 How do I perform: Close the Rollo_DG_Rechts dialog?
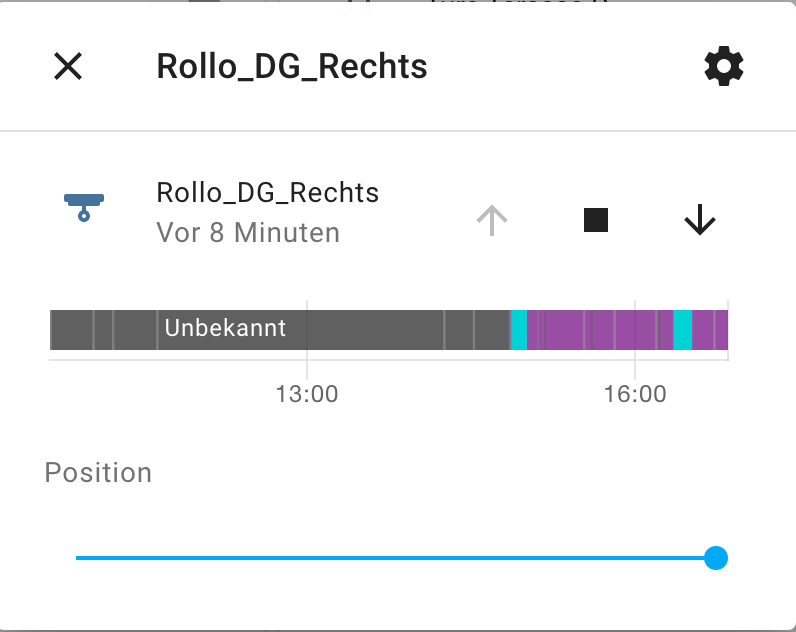[x=68, y=67]
